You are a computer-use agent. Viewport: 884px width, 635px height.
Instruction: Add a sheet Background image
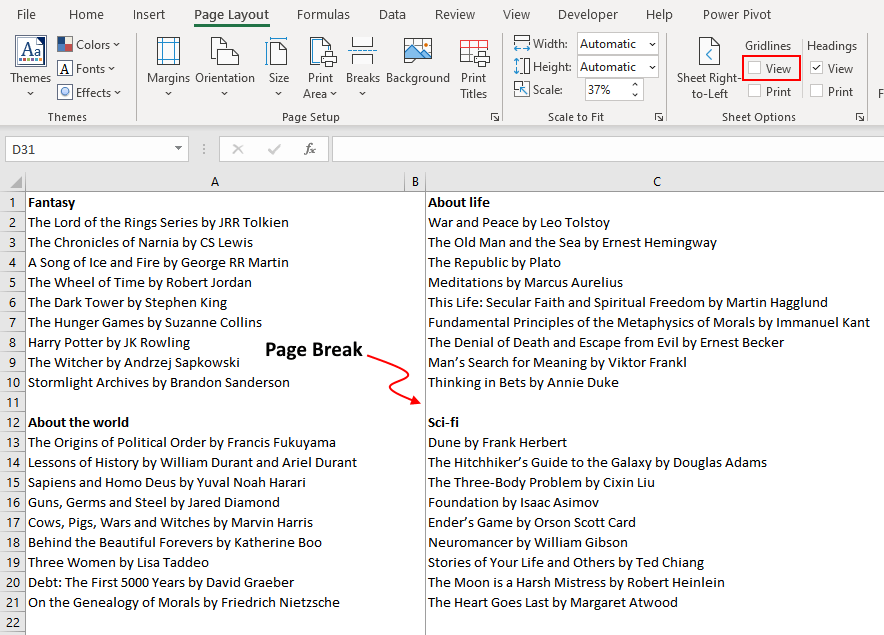coord(417,62)
